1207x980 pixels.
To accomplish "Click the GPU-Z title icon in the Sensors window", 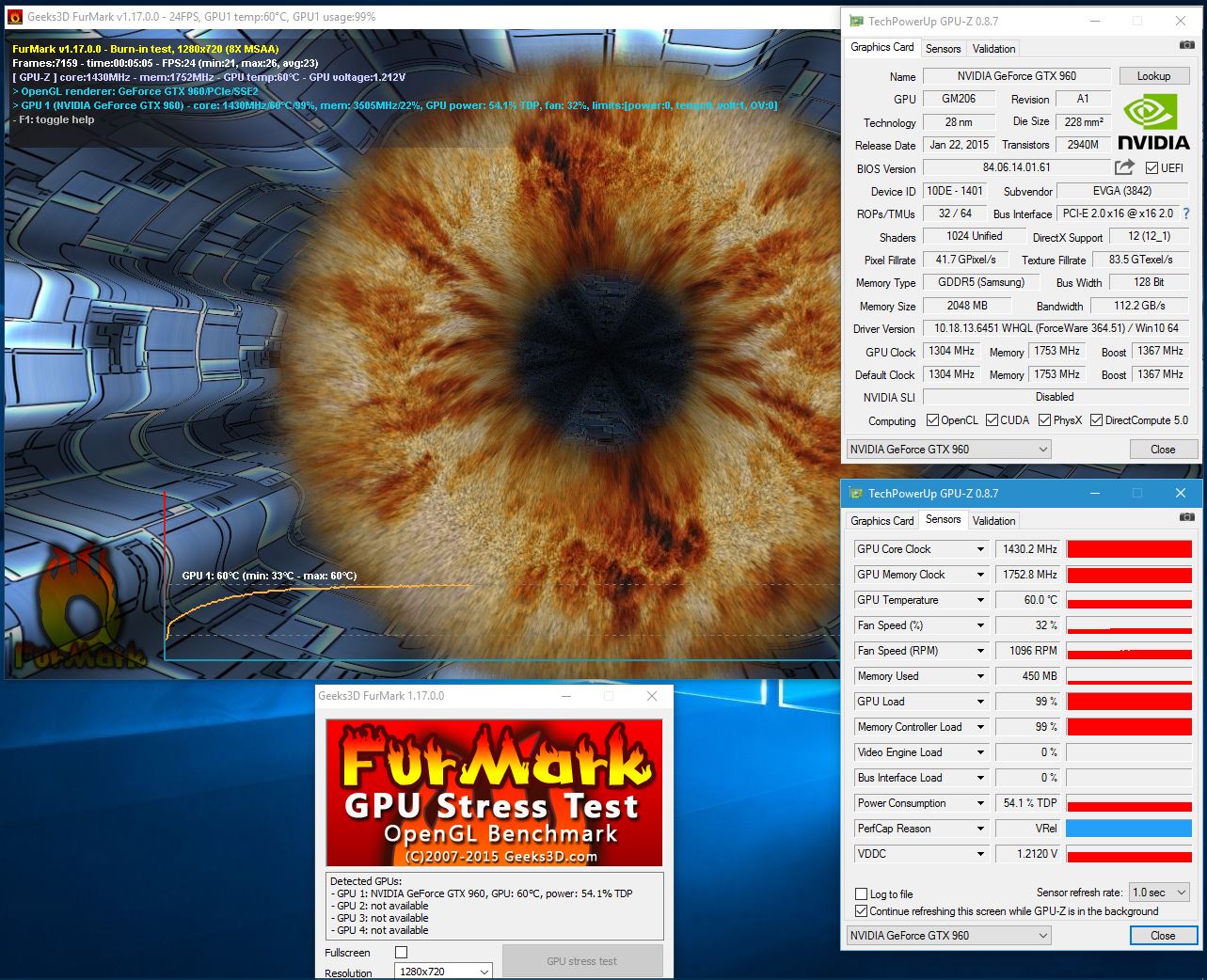I will pos(856,493).
